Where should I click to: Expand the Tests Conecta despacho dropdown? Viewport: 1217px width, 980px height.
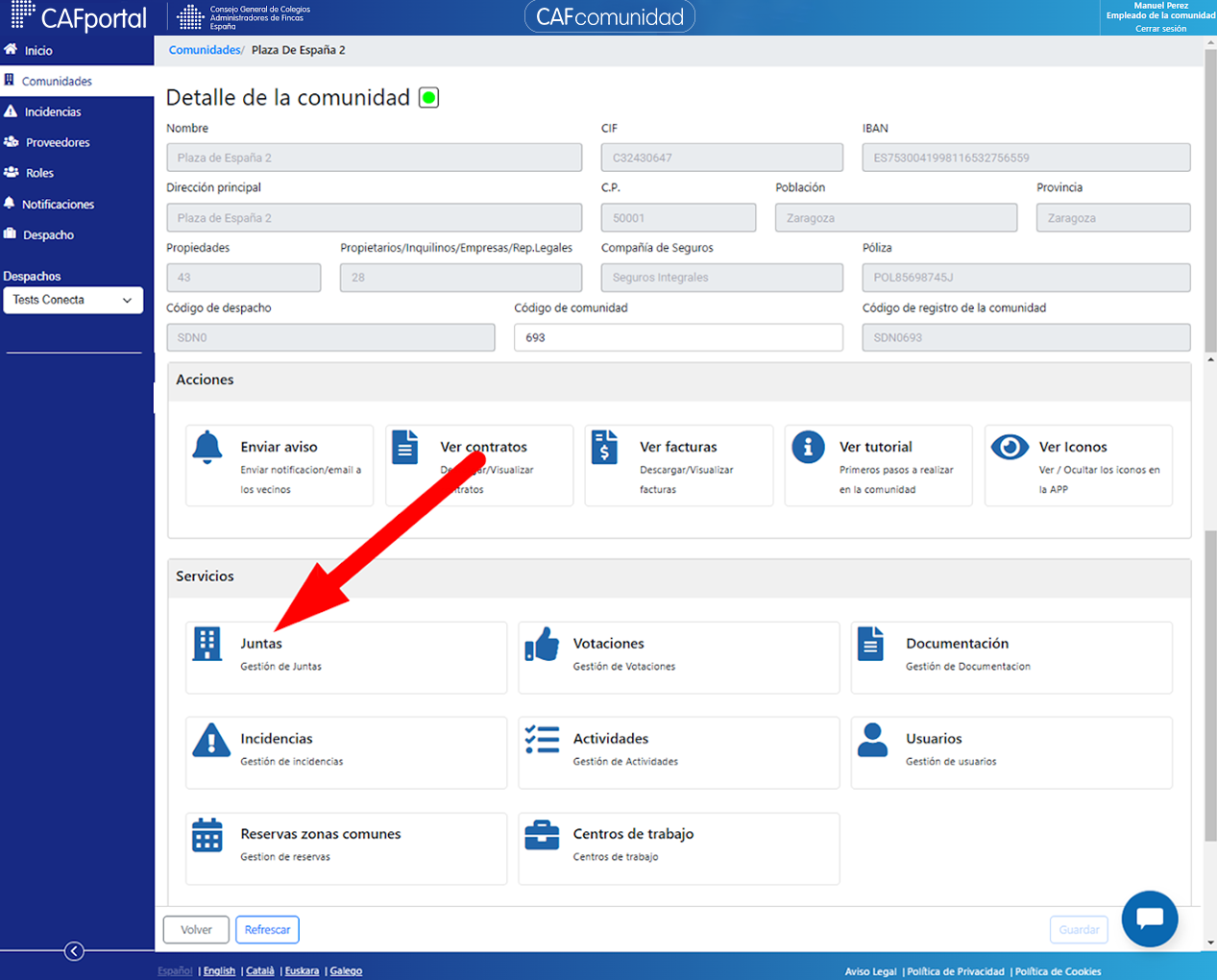coord(73,300)
